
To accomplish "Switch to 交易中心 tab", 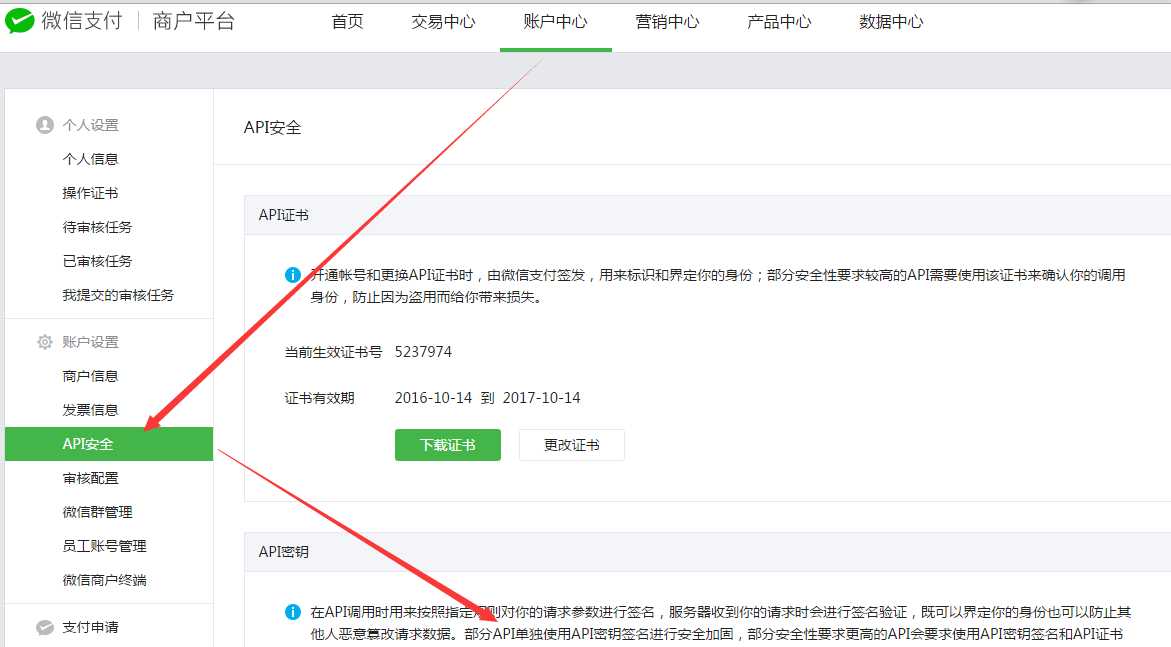I will point(444,22).
